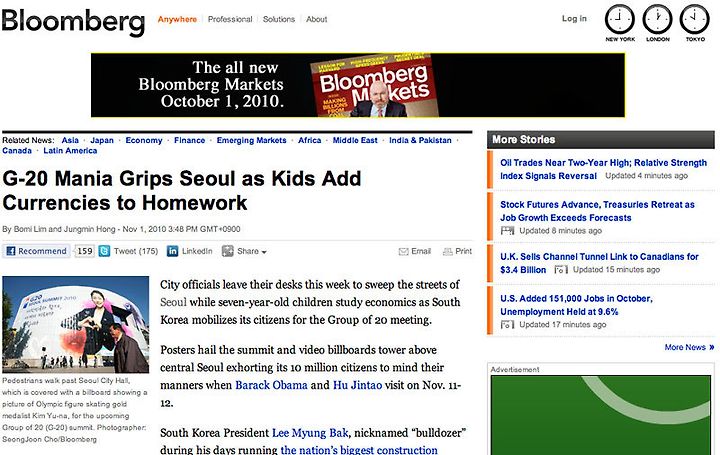720x455 pixels.
Task: Open the Solutions menu item
Action: (279, 19)
